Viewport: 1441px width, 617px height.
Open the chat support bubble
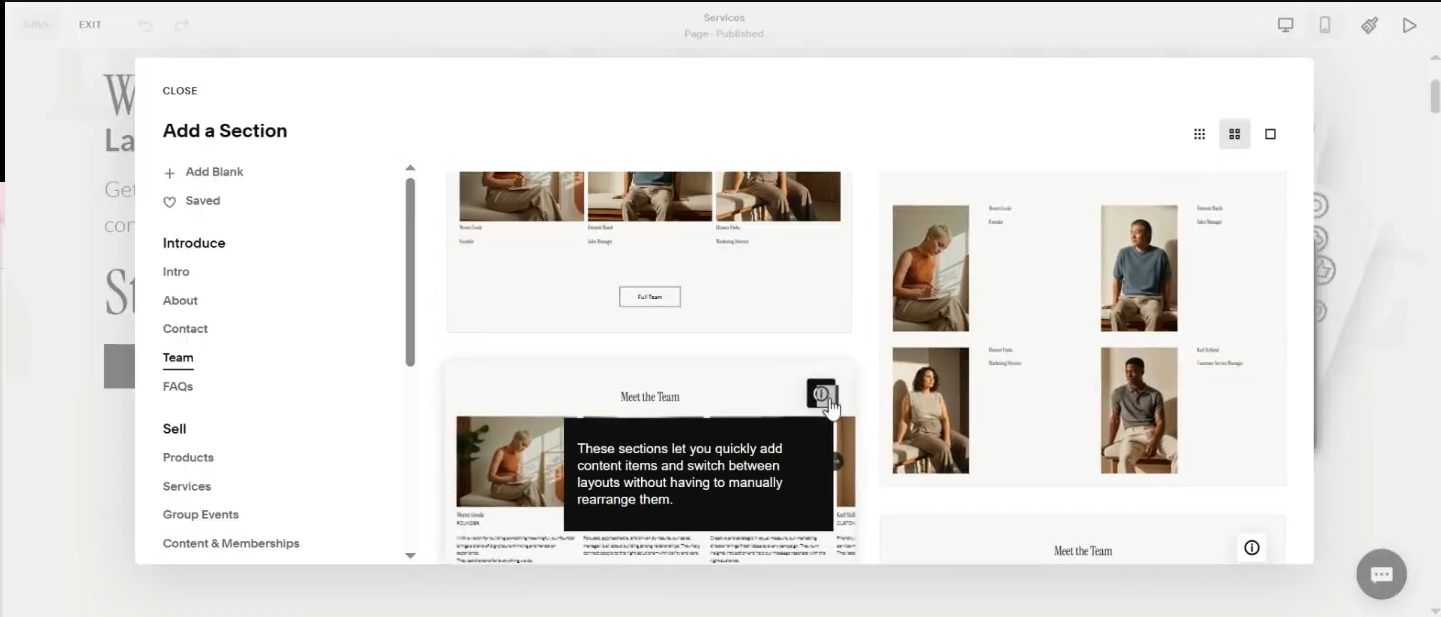point(1381,574)
